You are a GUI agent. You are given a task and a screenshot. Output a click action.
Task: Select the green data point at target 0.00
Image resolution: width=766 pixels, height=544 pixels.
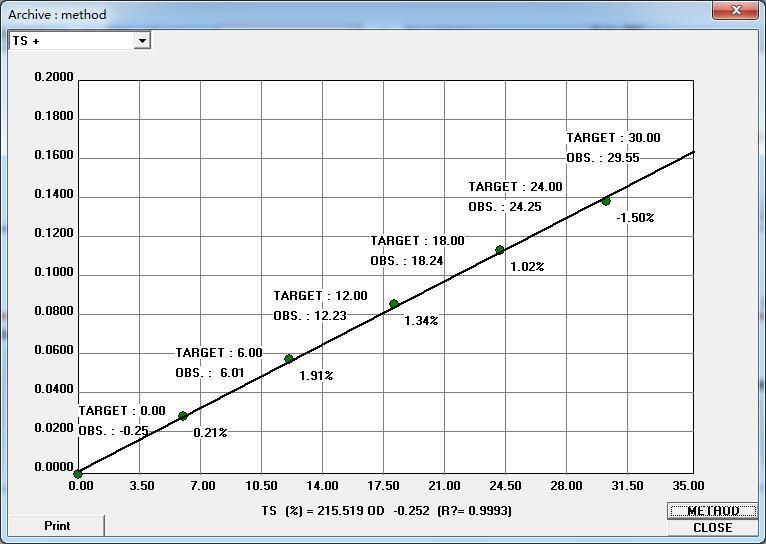(x=78, y=474)
